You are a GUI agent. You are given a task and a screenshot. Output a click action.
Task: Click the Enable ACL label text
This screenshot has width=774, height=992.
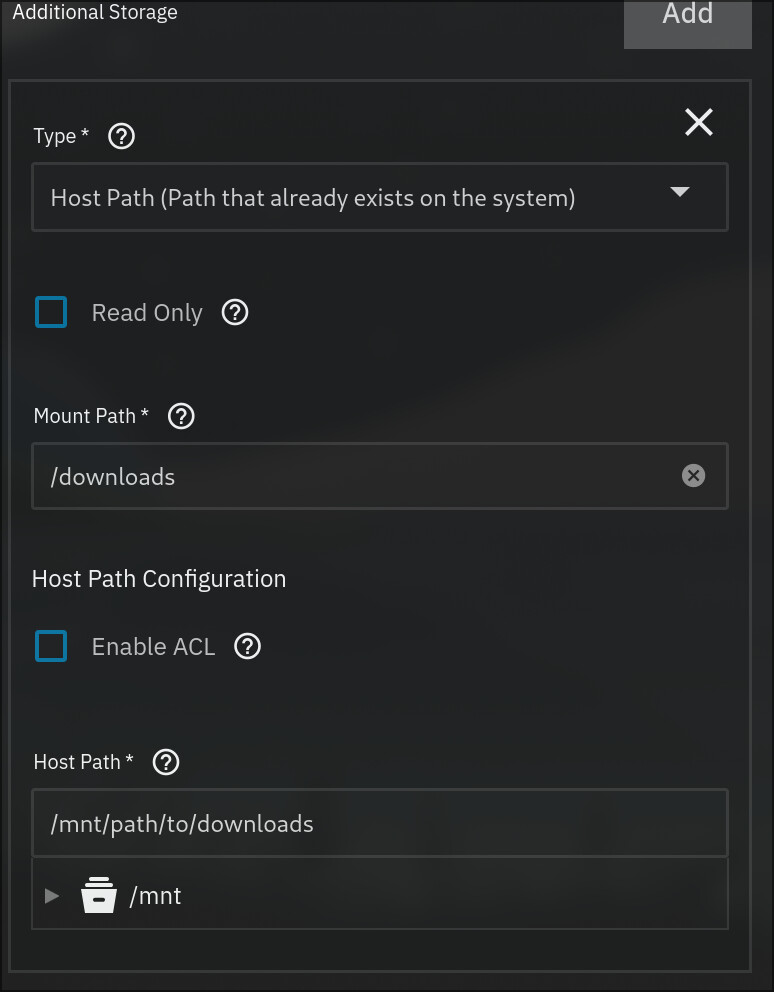tap(153, 647)
